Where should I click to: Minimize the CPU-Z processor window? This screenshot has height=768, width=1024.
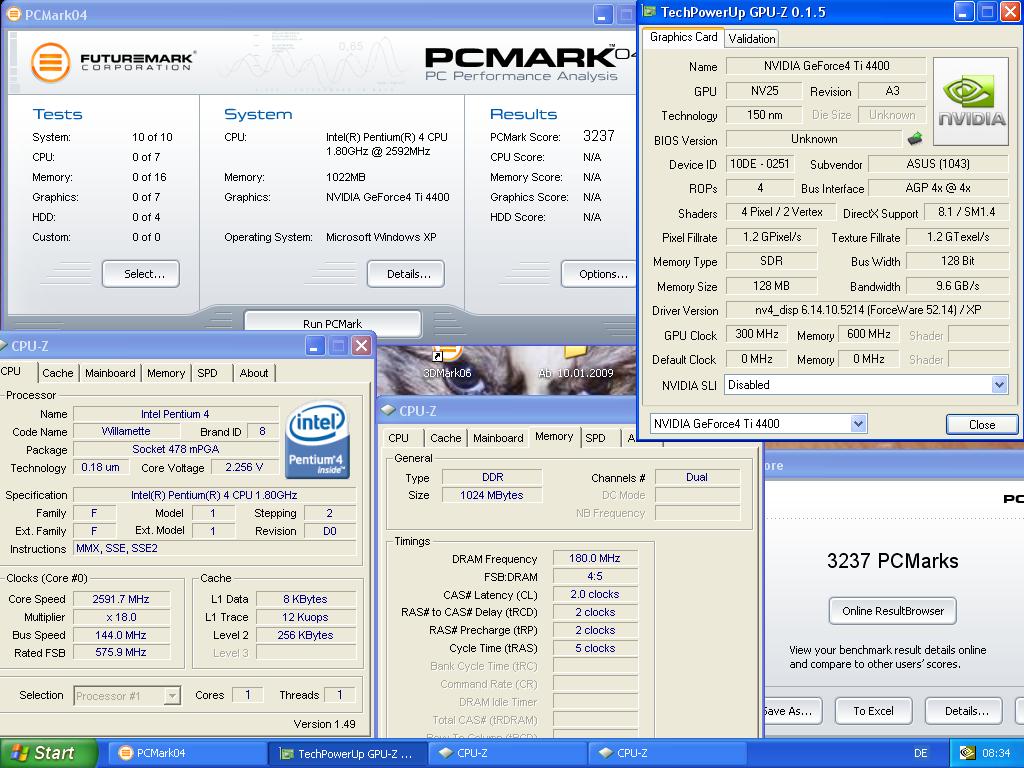pos(315,345)
